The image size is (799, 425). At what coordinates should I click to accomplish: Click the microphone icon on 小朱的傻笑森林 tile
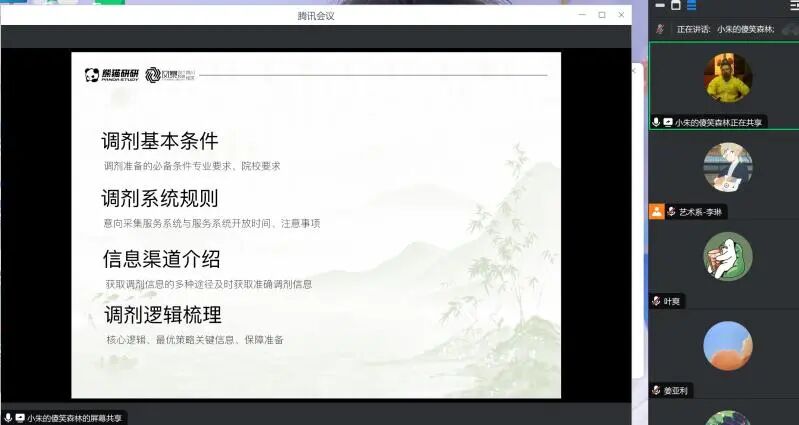(656, 122)
